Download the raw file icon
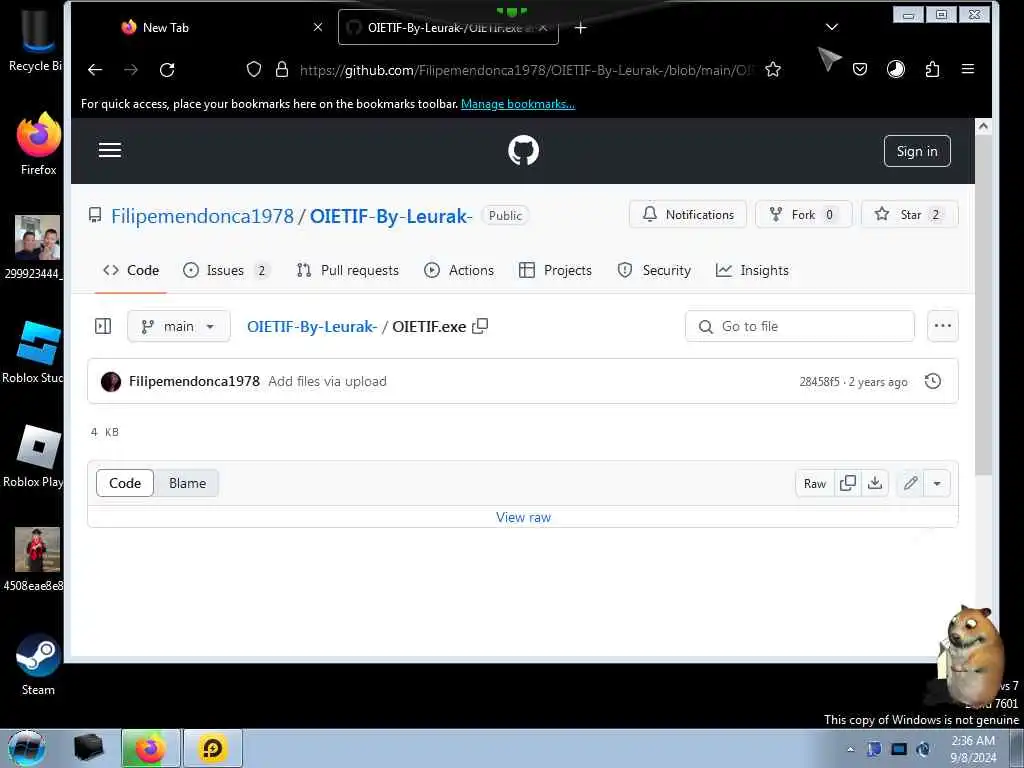This screenshot has width=1024, height=768. [x=875, y=483]
